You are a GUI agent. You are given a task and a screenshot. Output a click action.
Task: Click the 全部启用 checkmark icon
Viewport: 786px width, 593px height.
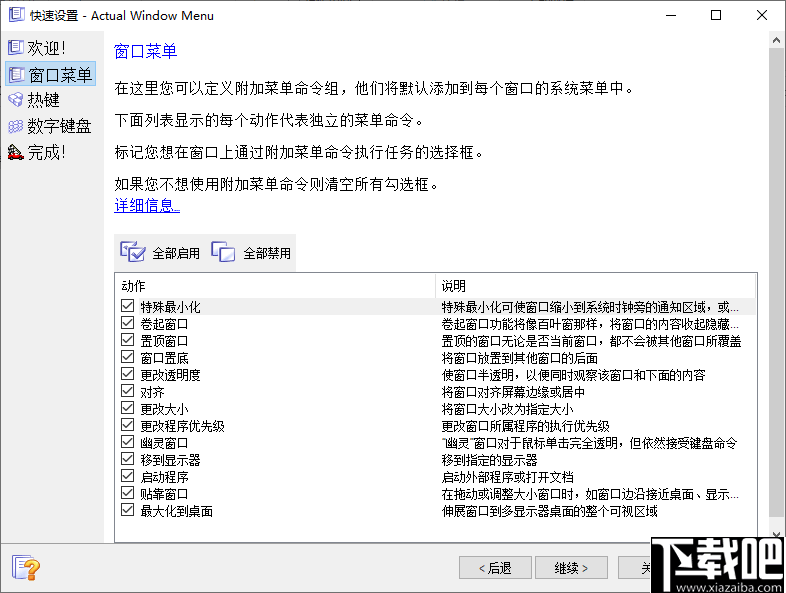coord(133,252)
